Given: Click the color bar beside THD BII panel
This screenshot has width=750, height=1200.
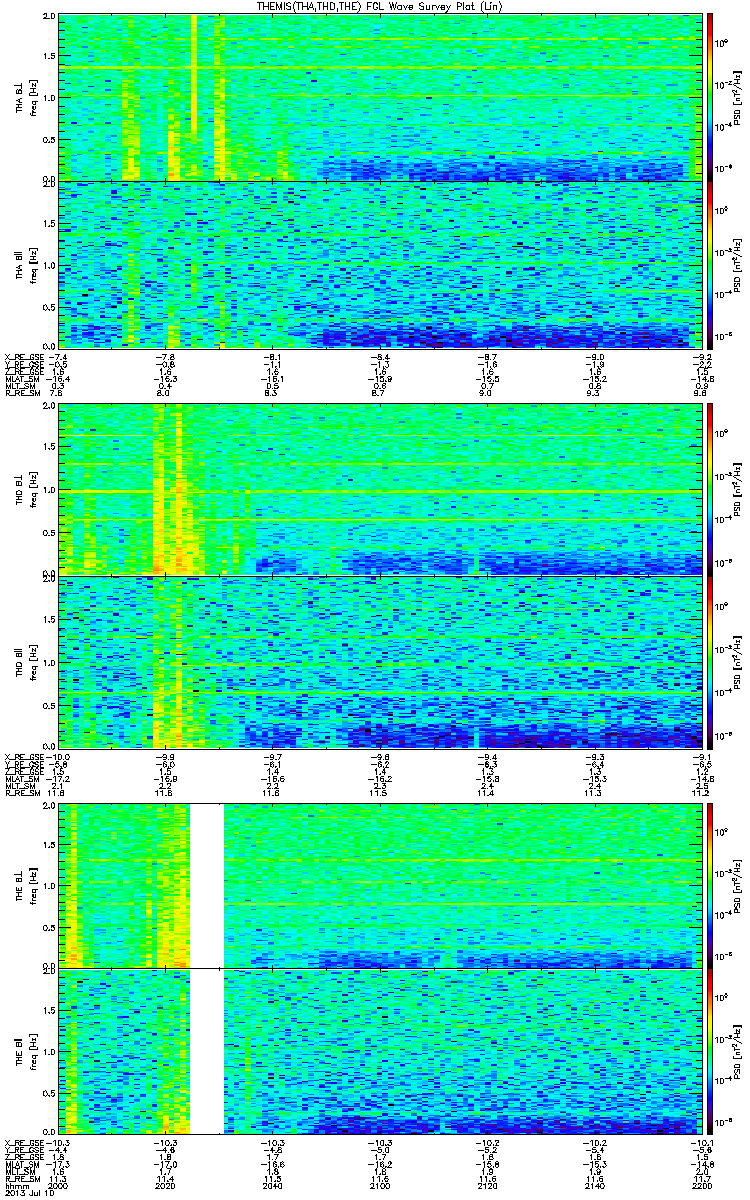Looking at the screenshot, I should (x=709, y=662).
